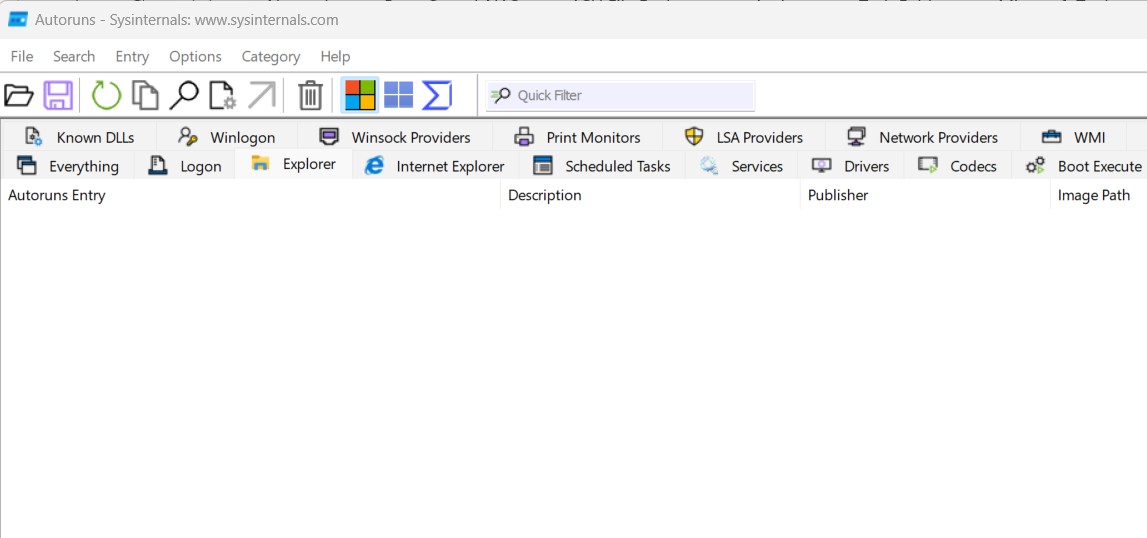Switch to the LSA Providers tab
This screenshot has height=538, width=1147.
tap(743, 137)
